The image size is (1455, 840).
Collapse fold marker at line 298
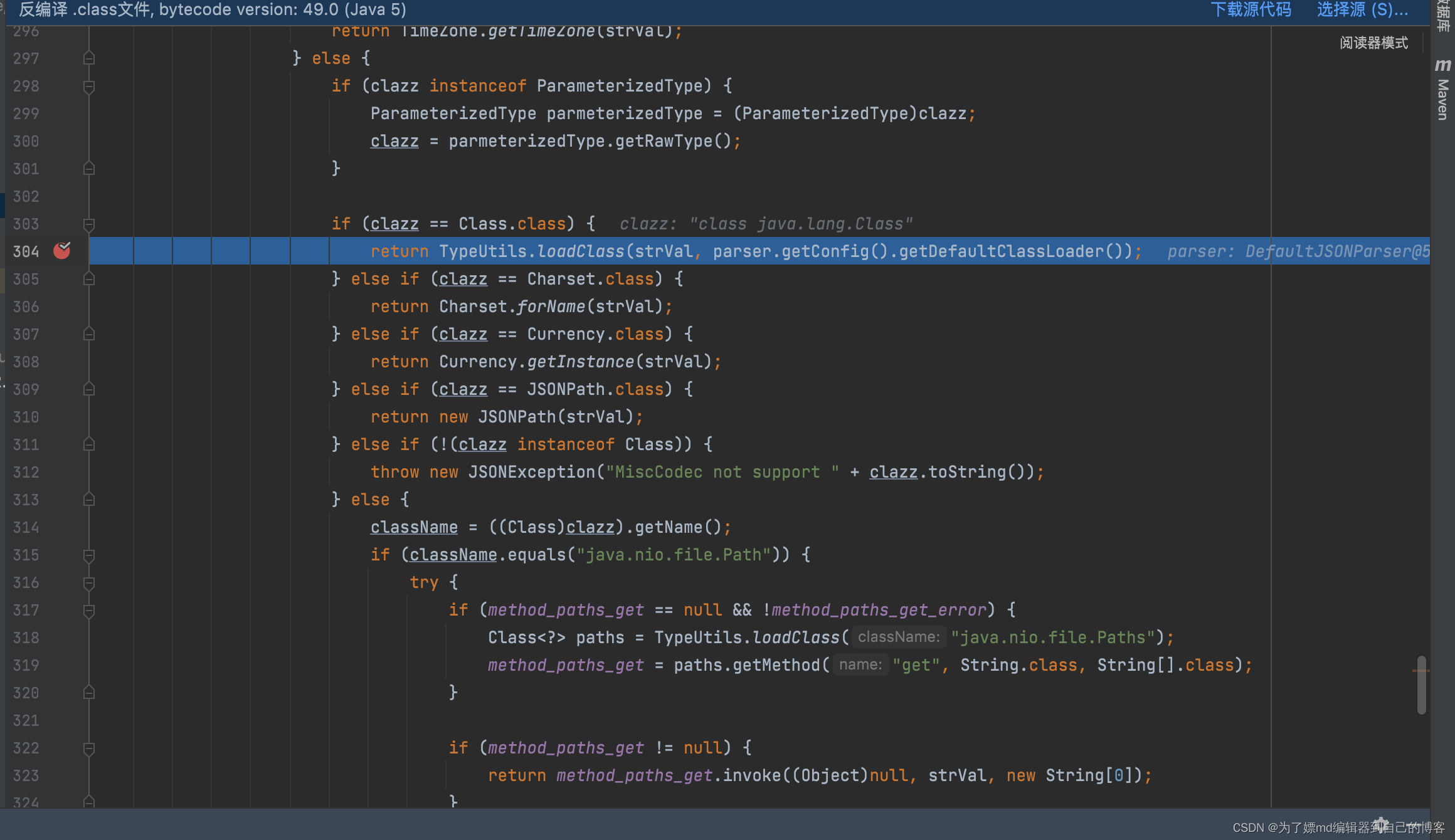pyautogui.click(x=89, y=86)
